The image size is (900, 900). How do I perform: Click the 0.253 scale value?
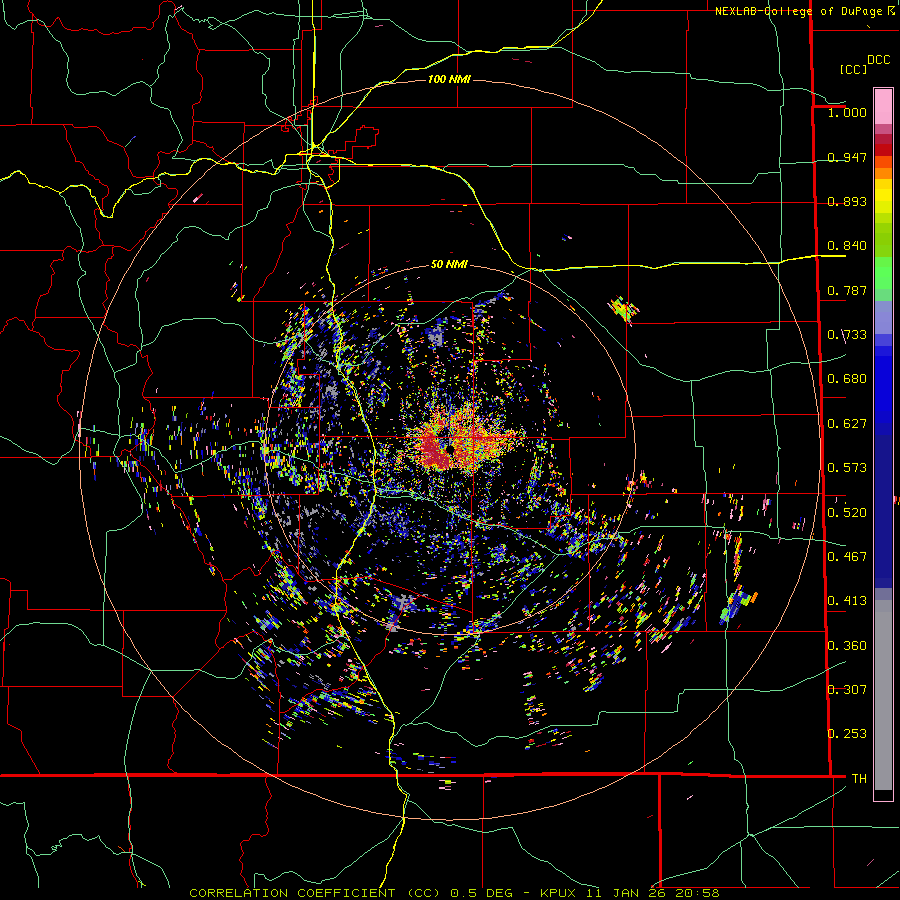point(847,734)
